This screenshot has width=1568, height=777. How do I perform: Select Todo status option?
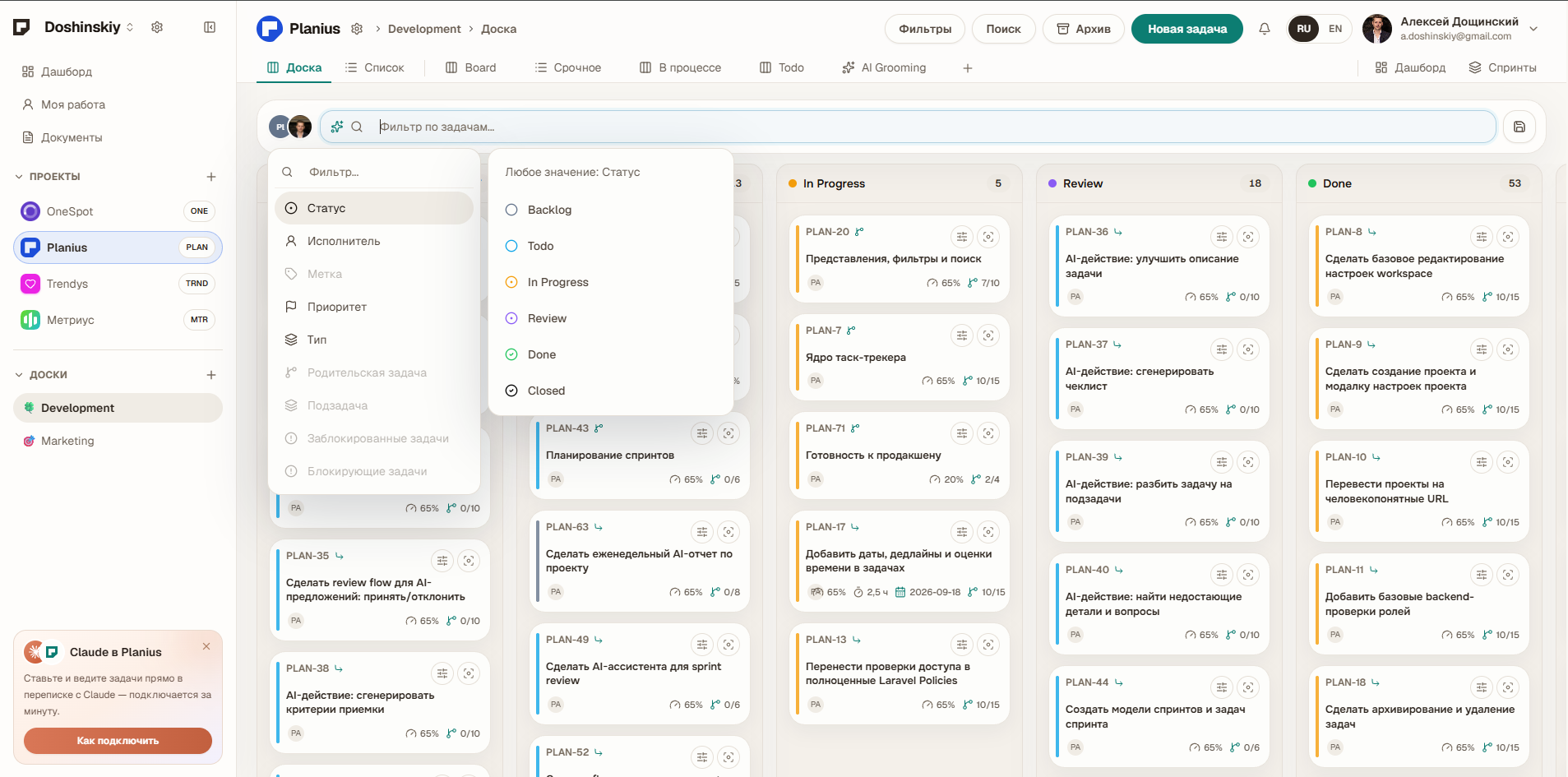(x=610, y=246)
